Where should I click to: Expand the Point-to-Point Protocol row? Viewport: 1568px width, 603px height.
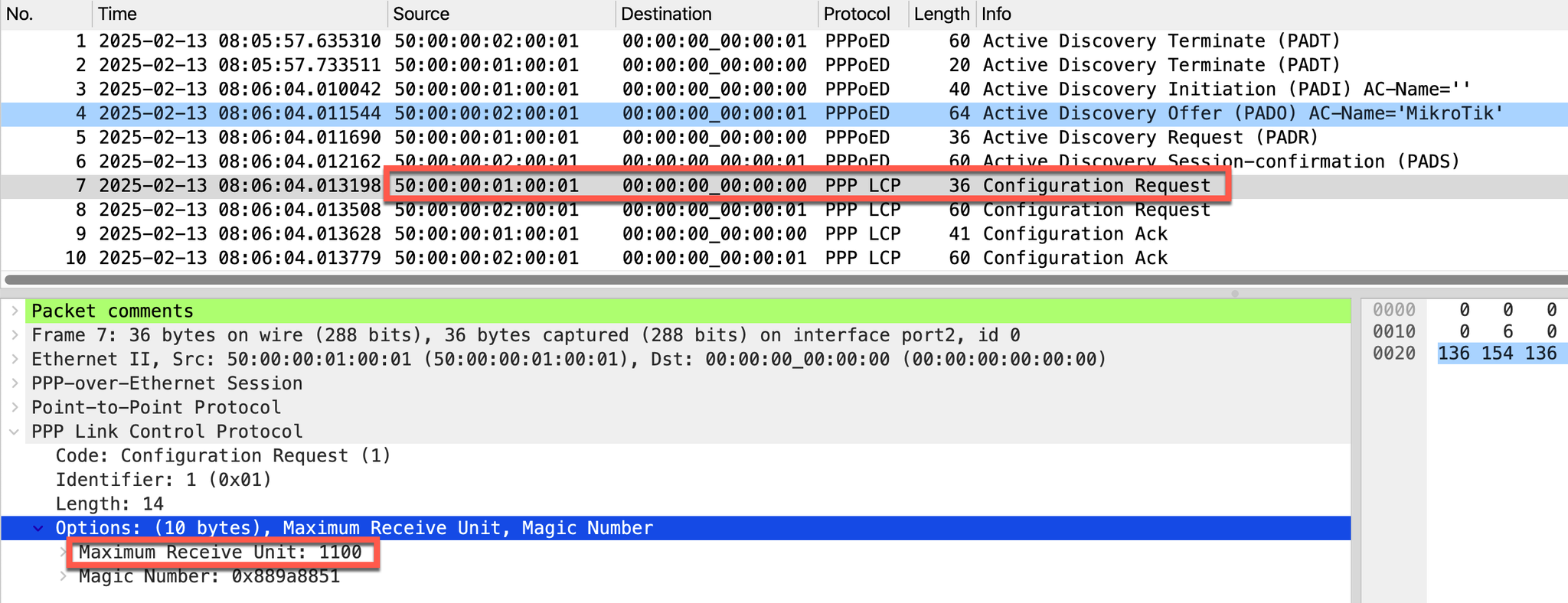tap(15, 407)
